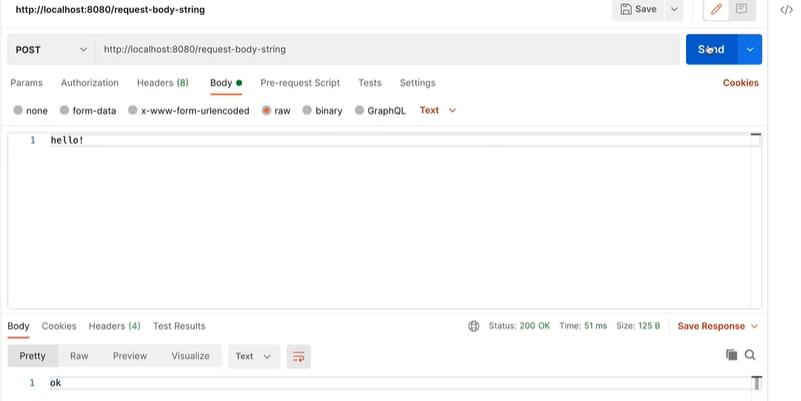This screenshot has height=401, width=801.
Task: Select the Preview response view
Action: 130,356
